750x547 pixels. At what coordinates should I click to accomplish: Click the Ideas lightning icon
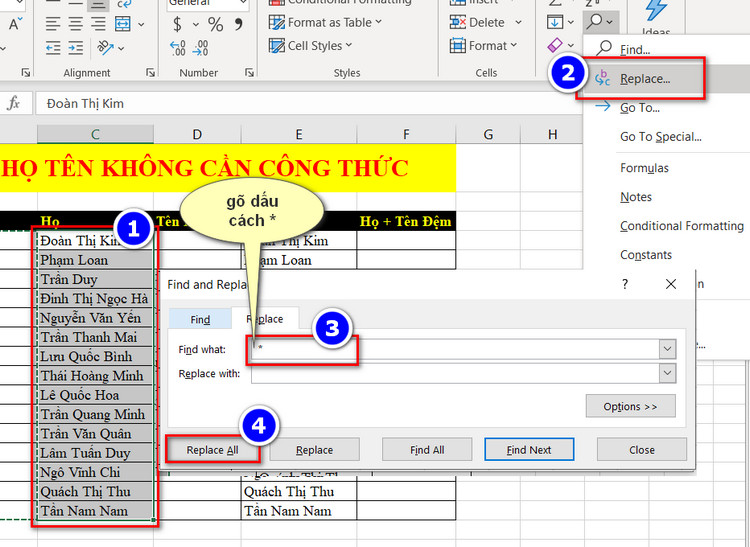[656, 10]
